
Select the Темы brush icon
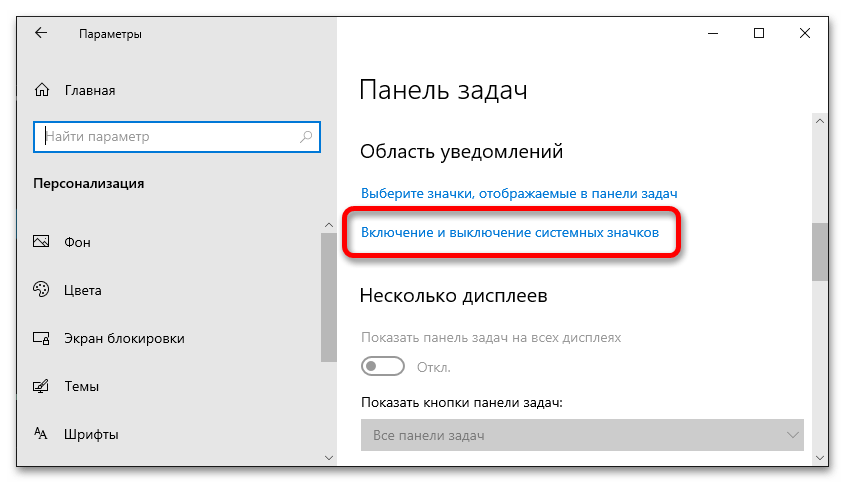[x=41, y=386]
